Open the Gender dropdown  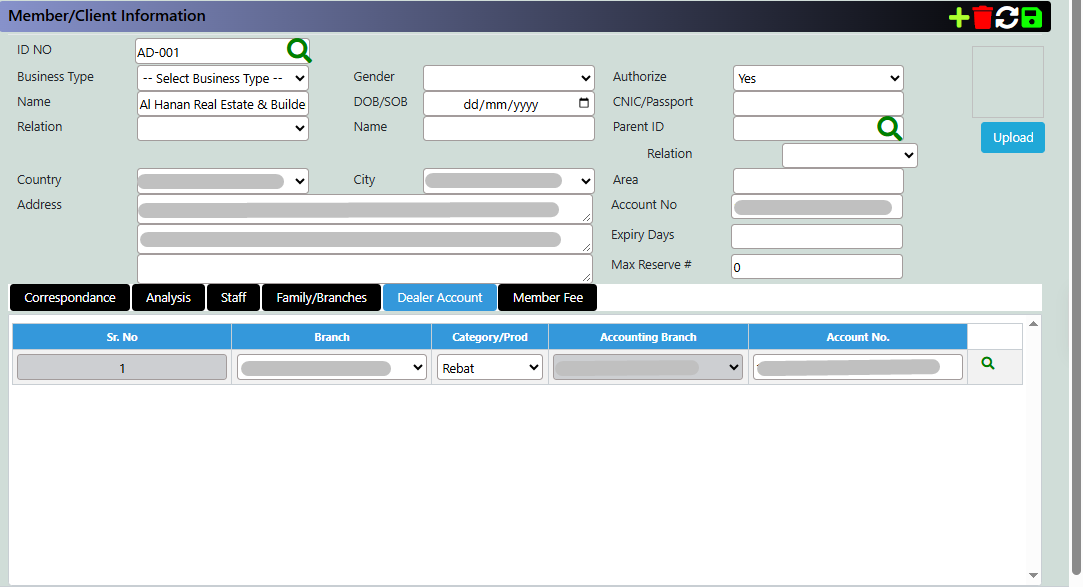point(508,78)
